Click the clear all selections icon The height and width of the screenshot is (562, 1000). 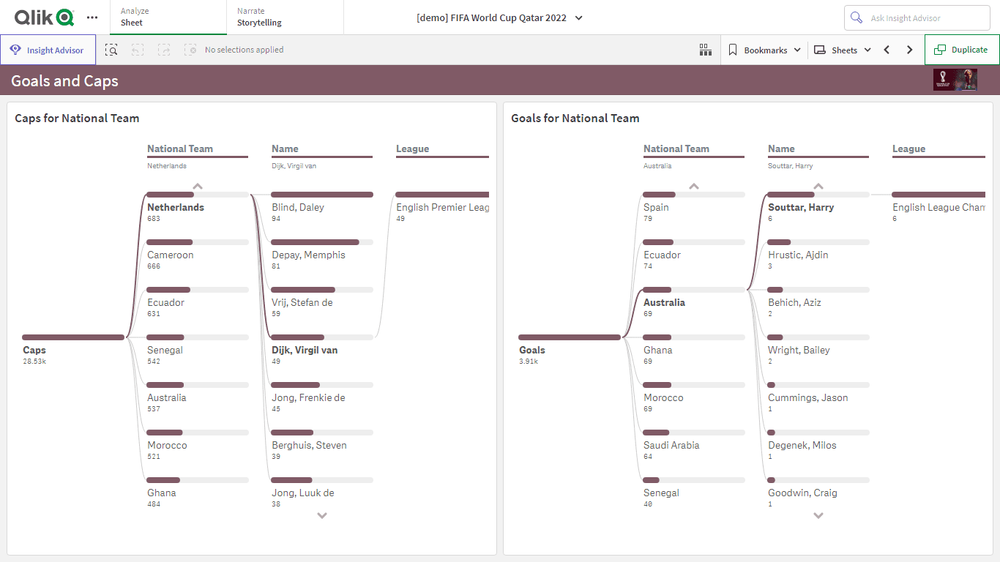190,50
